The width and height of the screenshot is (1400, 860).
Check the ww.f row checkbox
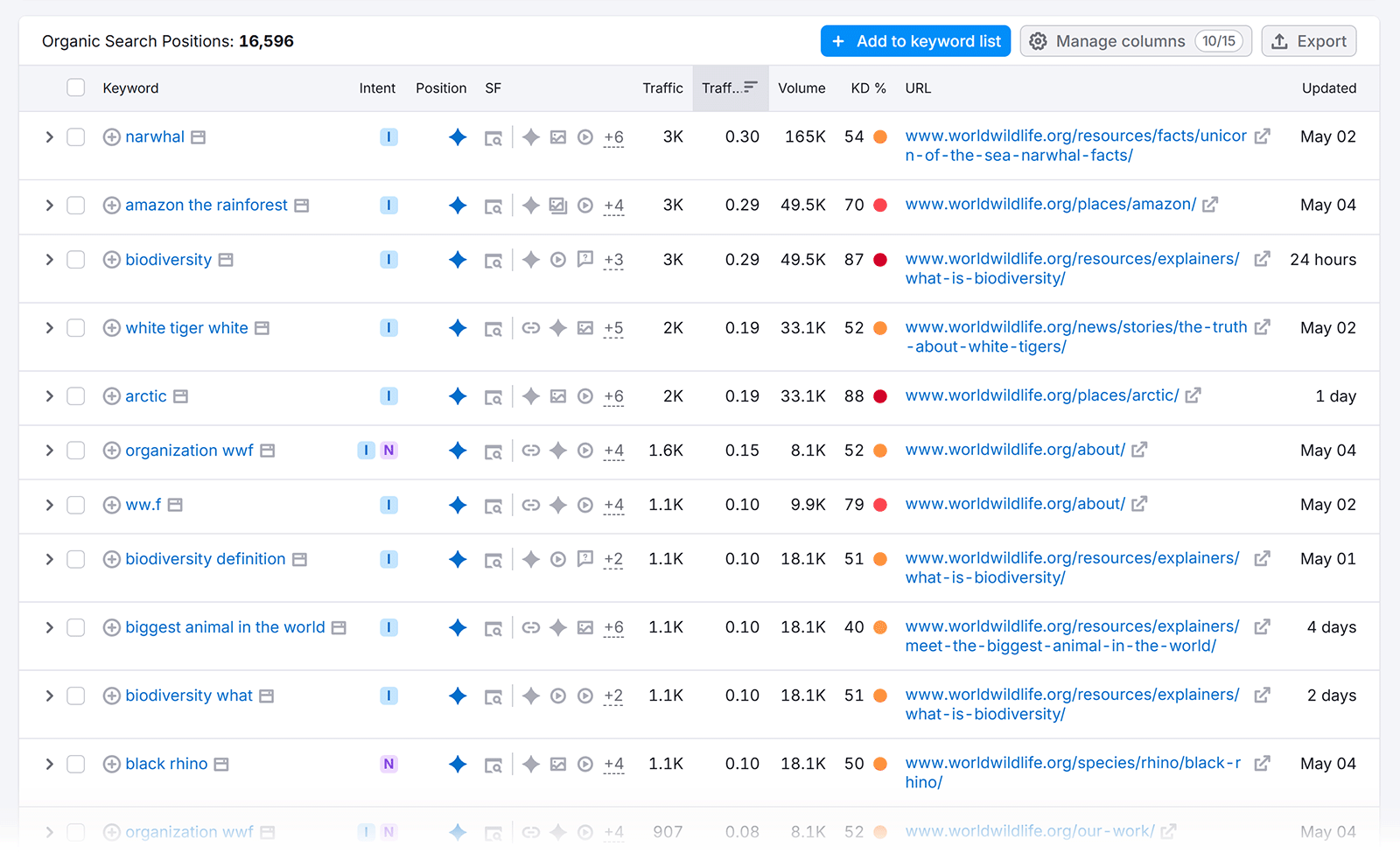tap(76, 505)
